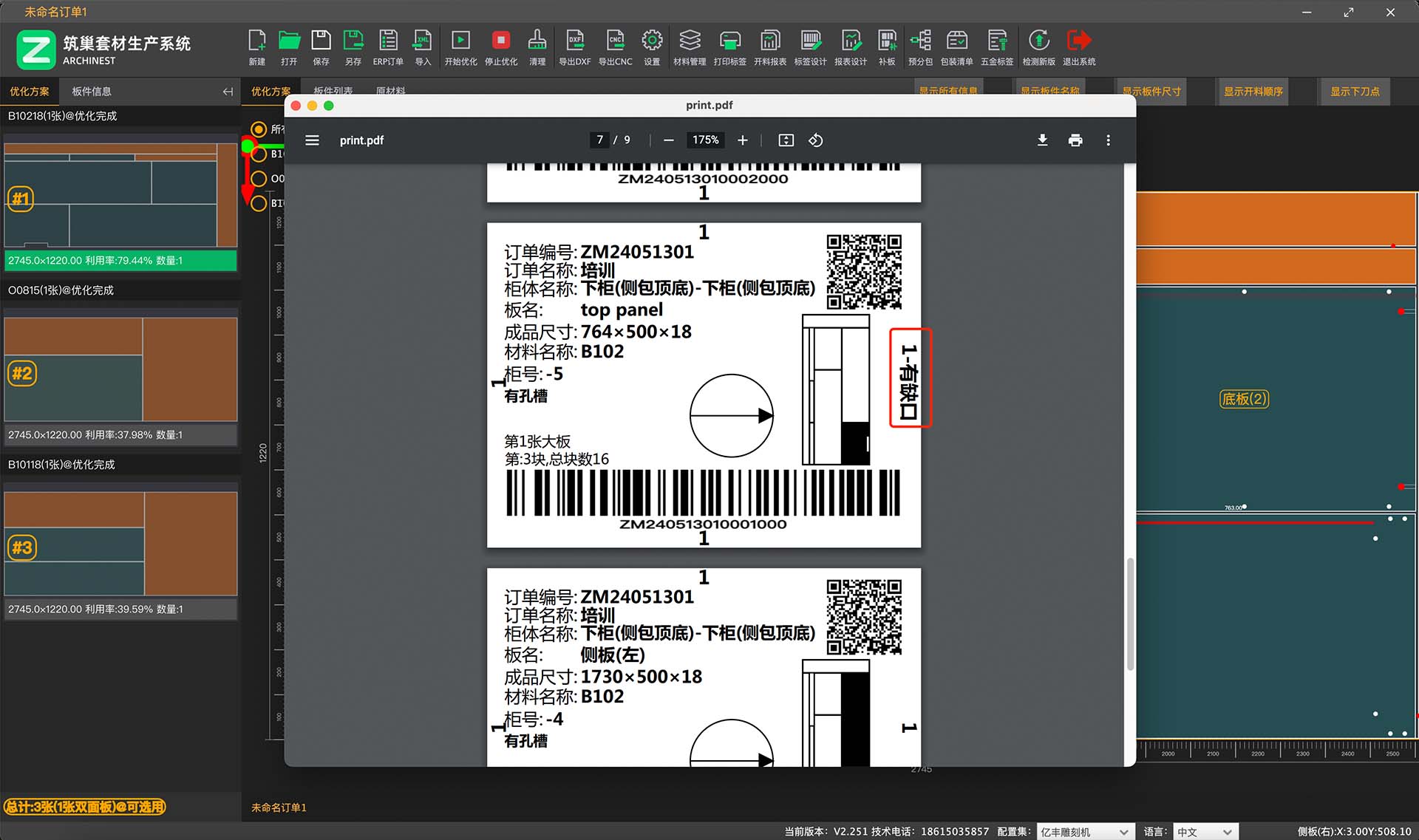The width and height of the screenshot is (1419, 840).
Task: Open the PDF more-options three-dot menu
Action: (x=1108, y=140)
